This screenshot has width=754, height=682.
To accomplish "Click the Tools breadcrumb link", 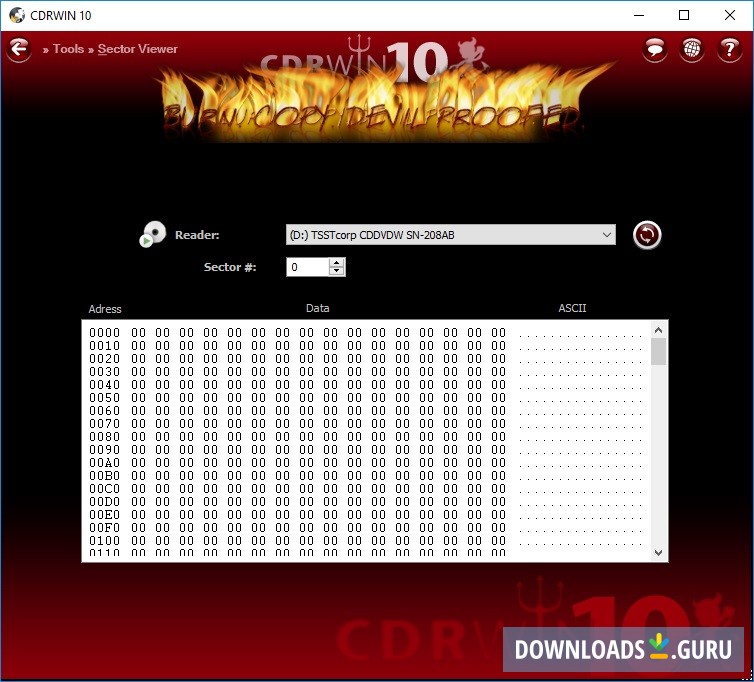I will [68, 49].
